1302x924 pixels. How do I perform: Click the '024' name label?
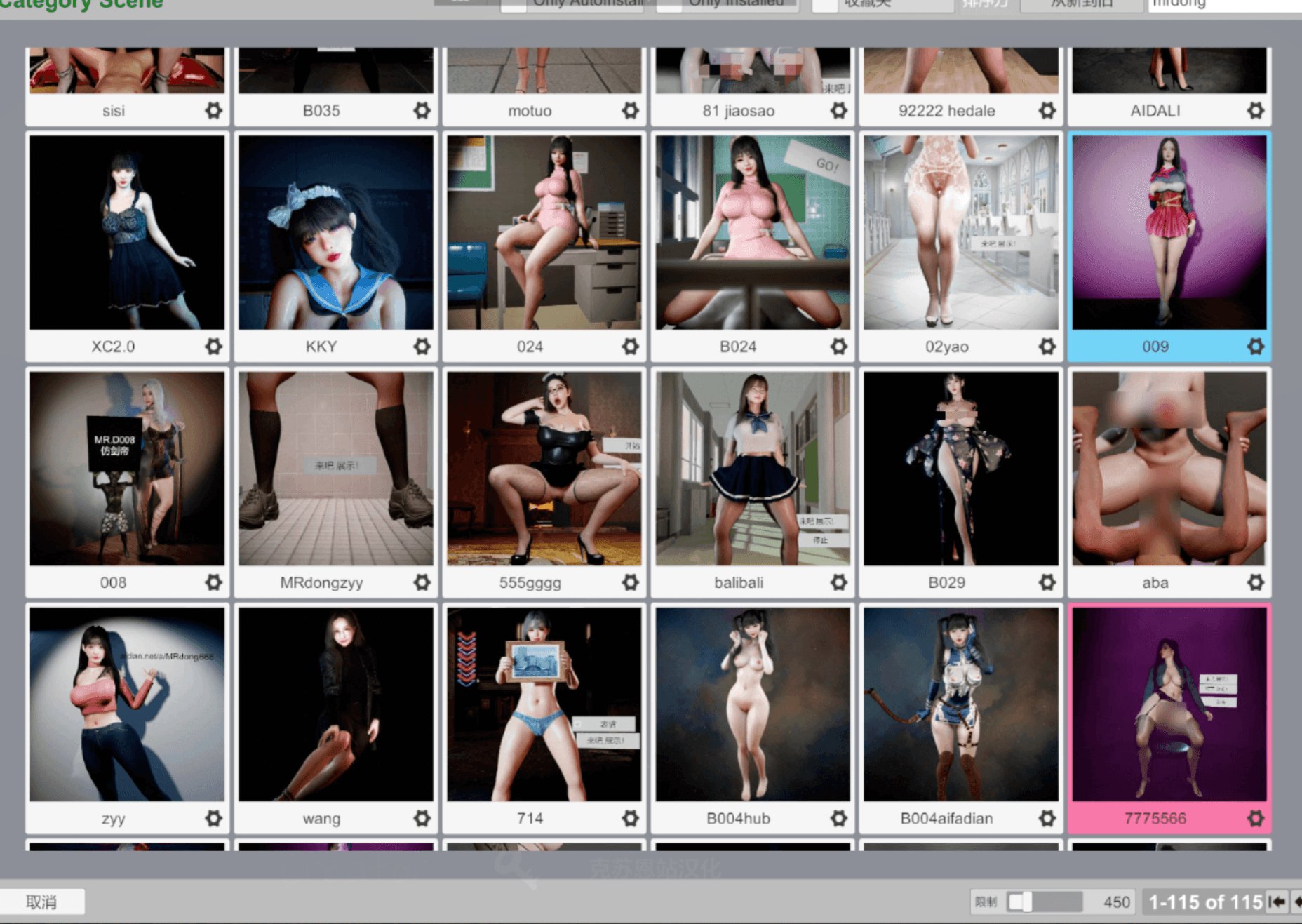pos(530,347)
